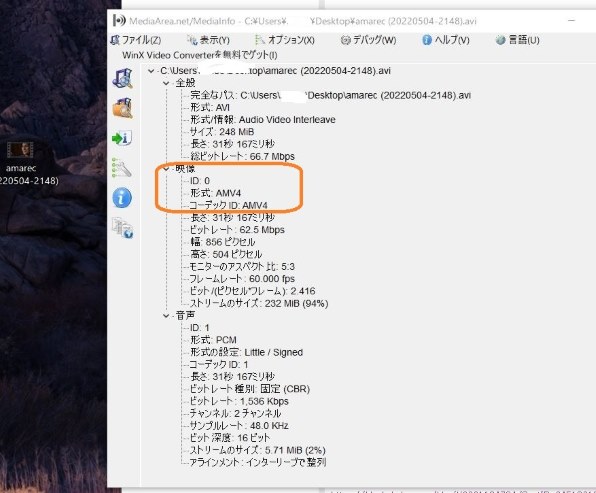596x493 pixels.
Task: Click the website documents globe sidebar icon
Action: point(122,228)
